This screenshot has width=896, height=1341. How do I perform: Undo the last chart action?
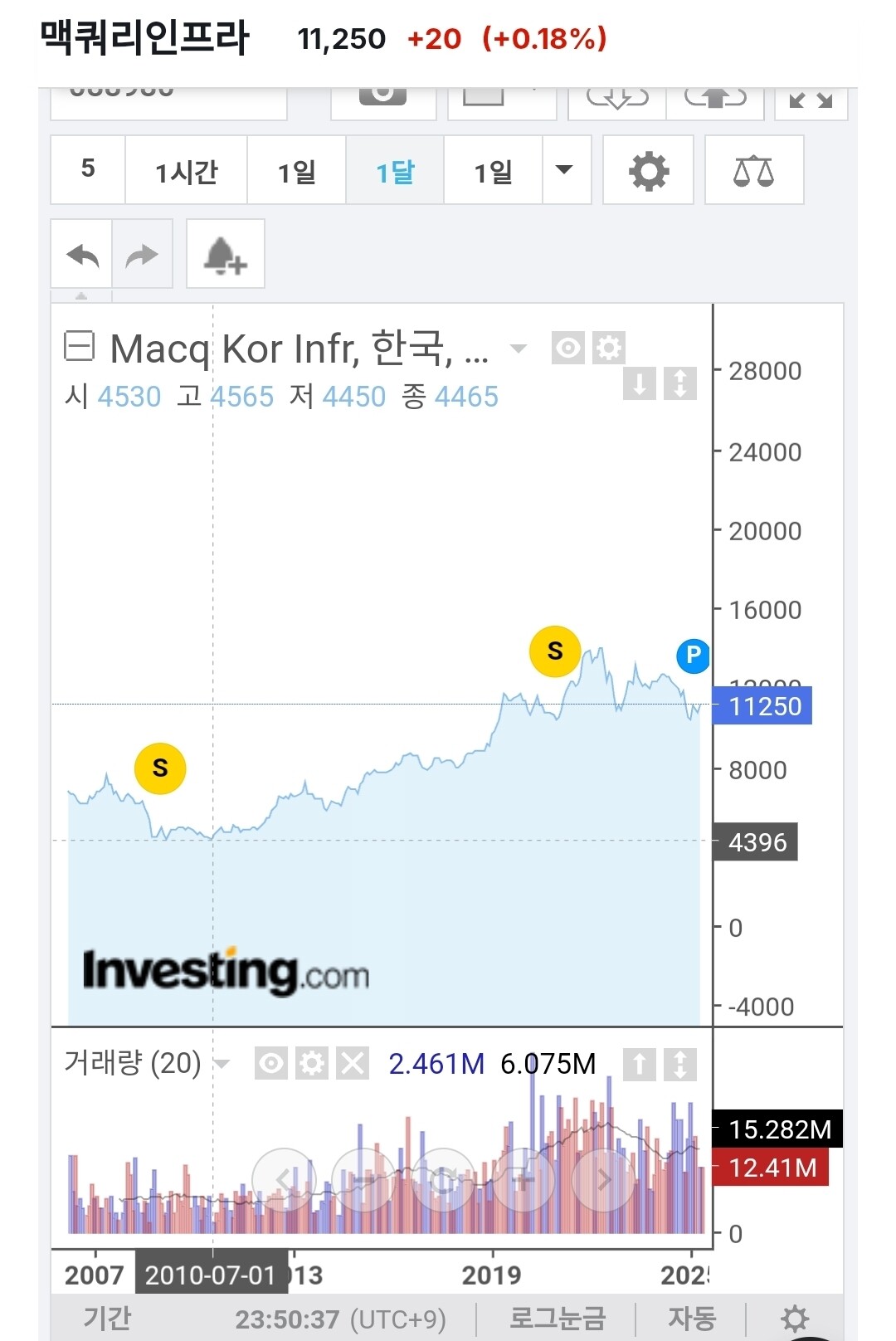click(82, 255)
